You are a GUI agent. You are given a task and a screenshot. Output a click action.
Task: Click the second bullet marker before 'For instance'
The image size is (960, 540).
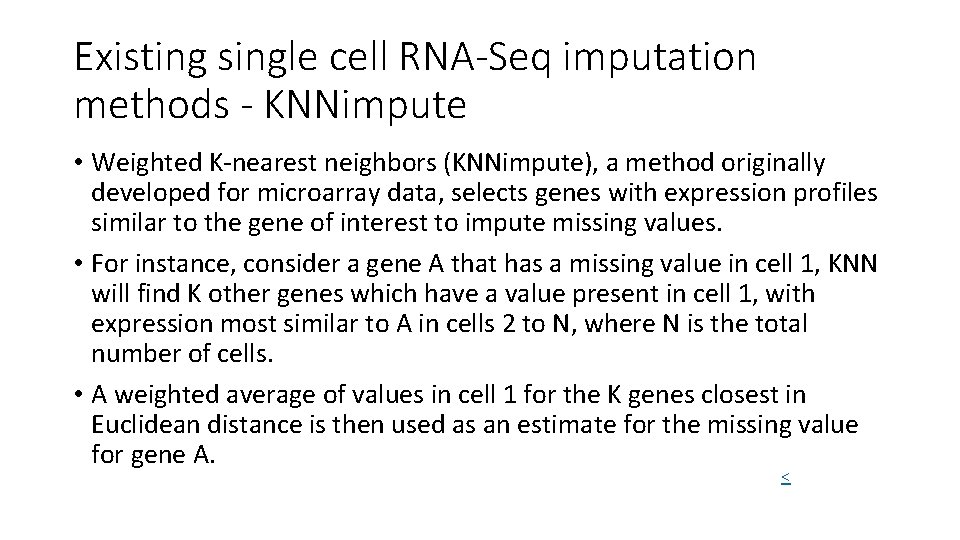pos(80,265)
